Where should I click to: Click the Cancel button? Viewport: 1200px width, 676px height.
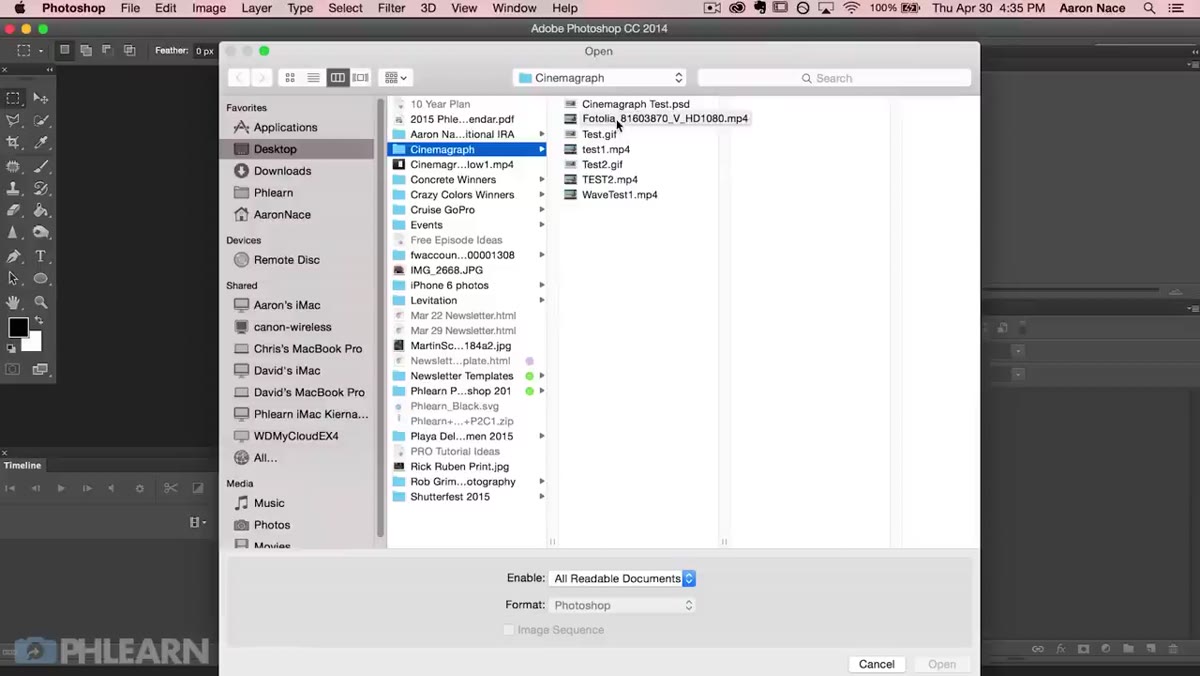(x=877, y=664)
